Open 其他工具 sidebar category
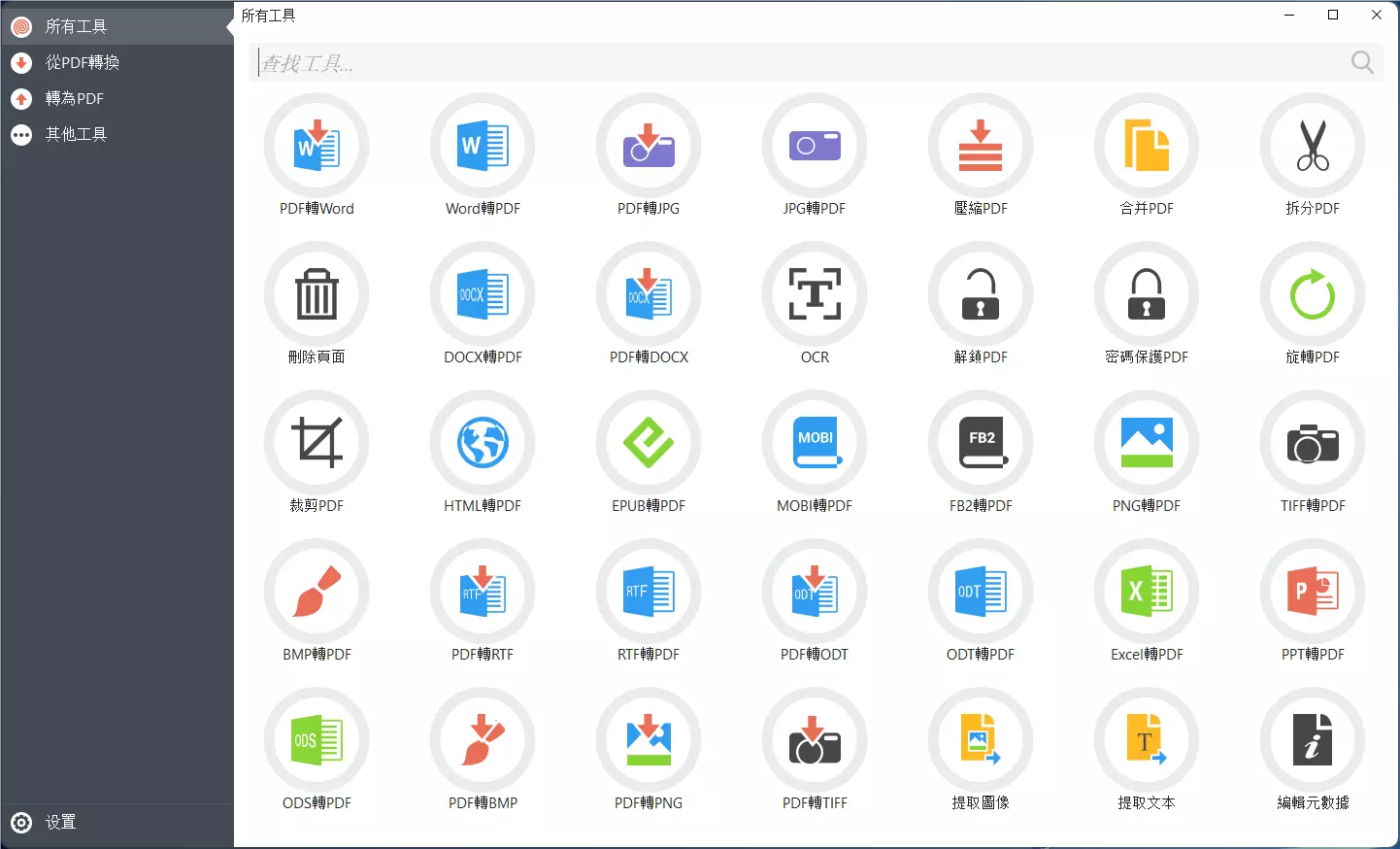The width and height of the screenshot is (1400, 849). pyautogui.click(x=117, y=134)
